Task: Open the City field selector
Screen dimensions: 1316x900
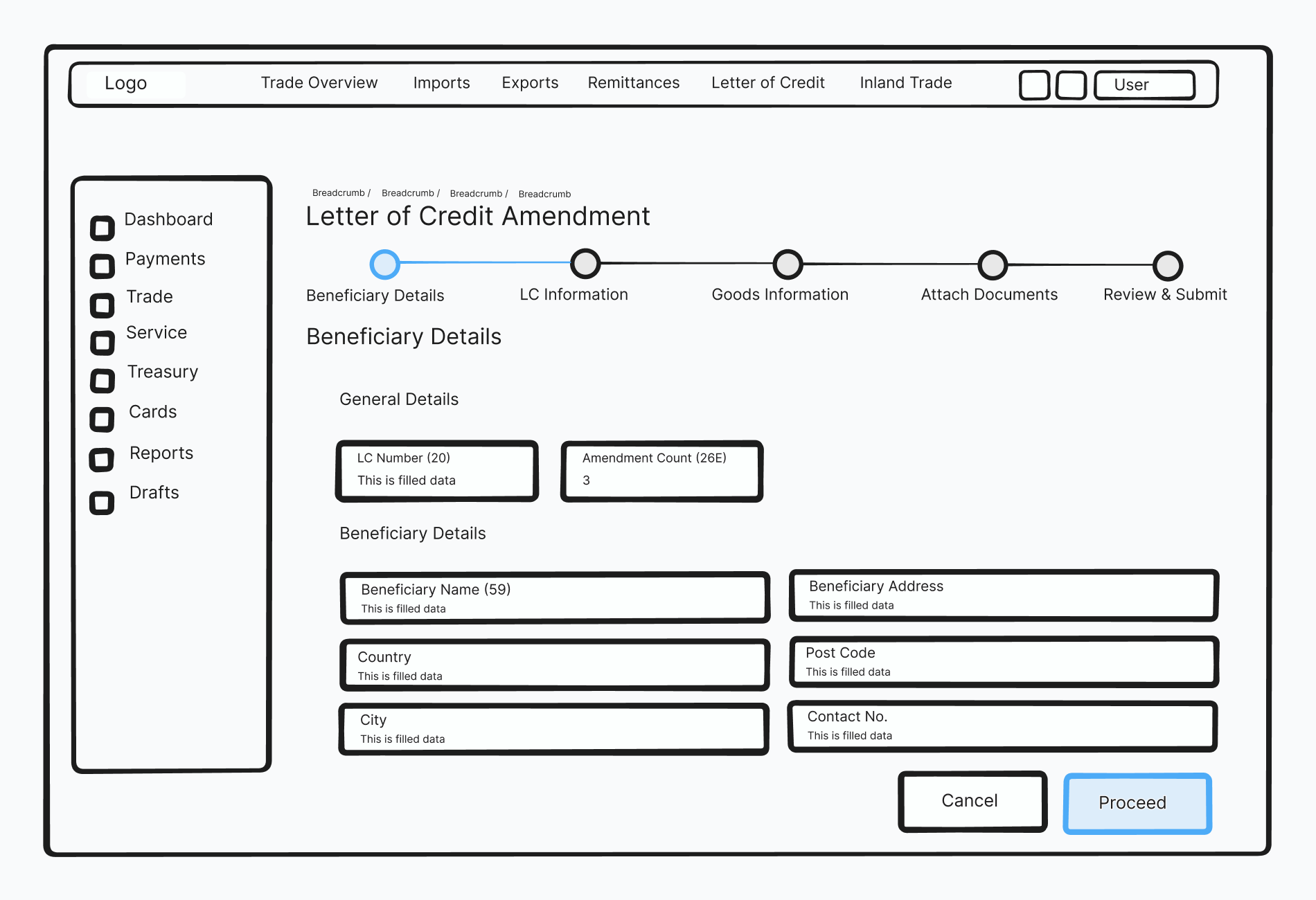Action: pyautogui.click(x=553, y=729)
